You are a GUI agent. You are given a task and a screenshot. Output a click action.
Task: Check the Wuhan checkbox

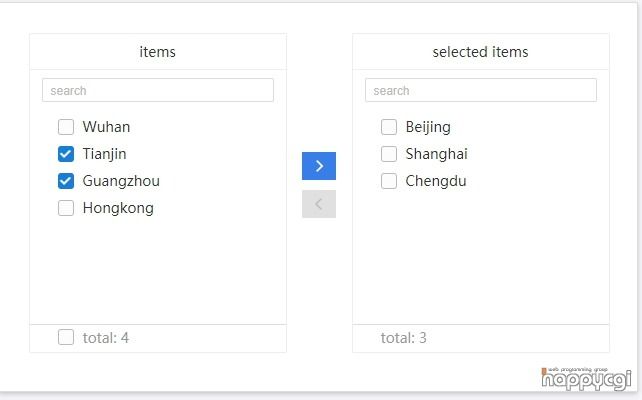66,127
